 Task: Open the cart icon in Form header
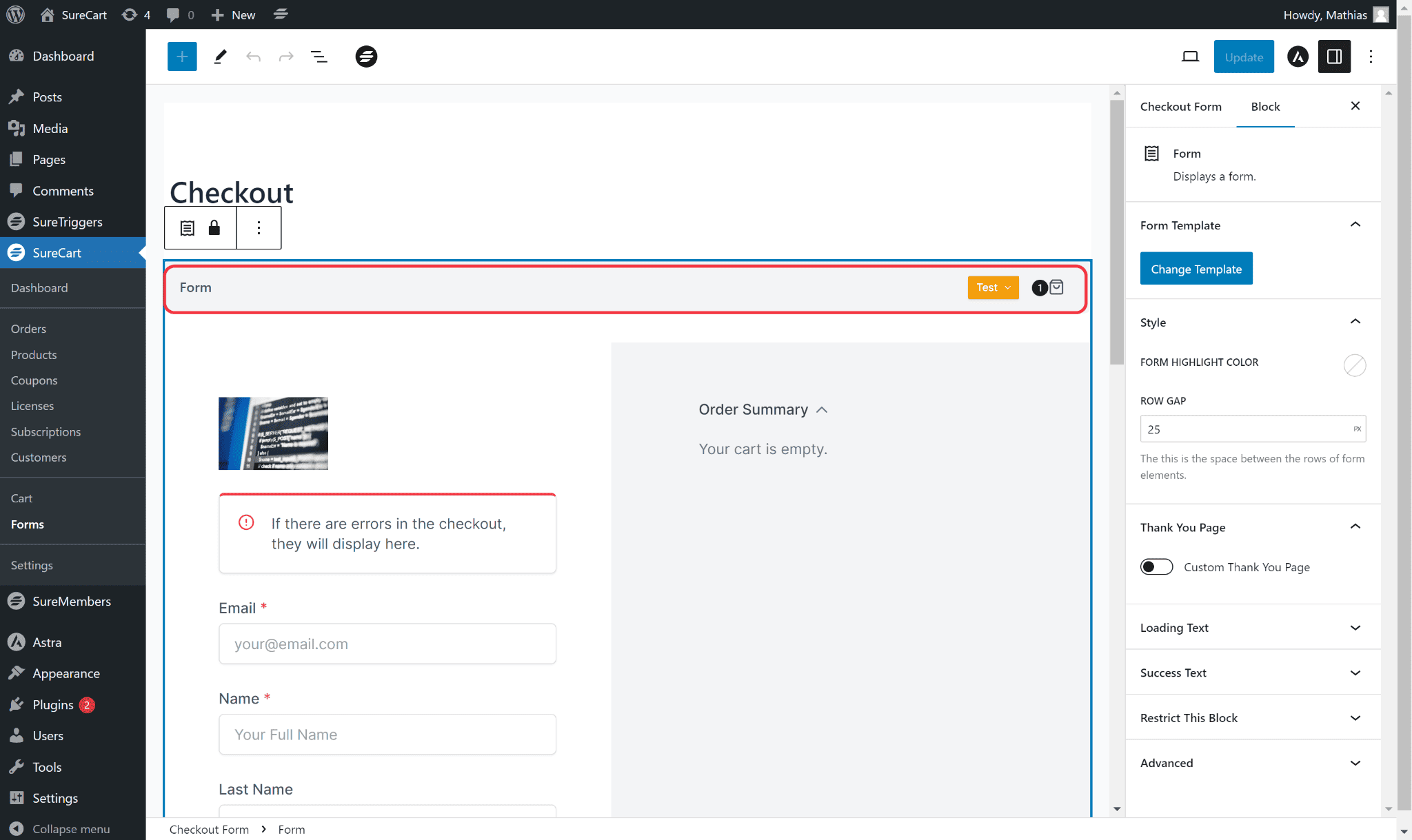pos(1056,287)
